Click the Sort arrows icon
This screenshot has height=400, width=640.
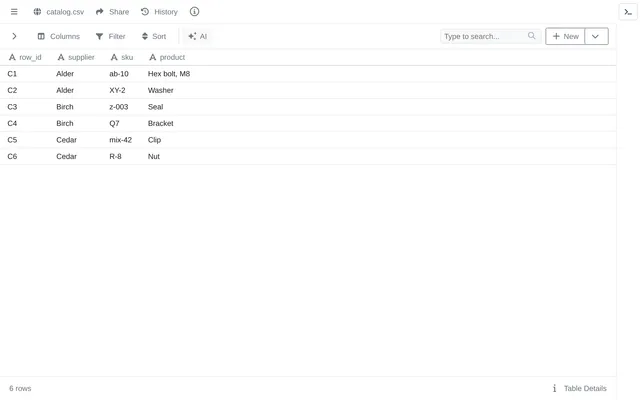(x=144, y=36)
